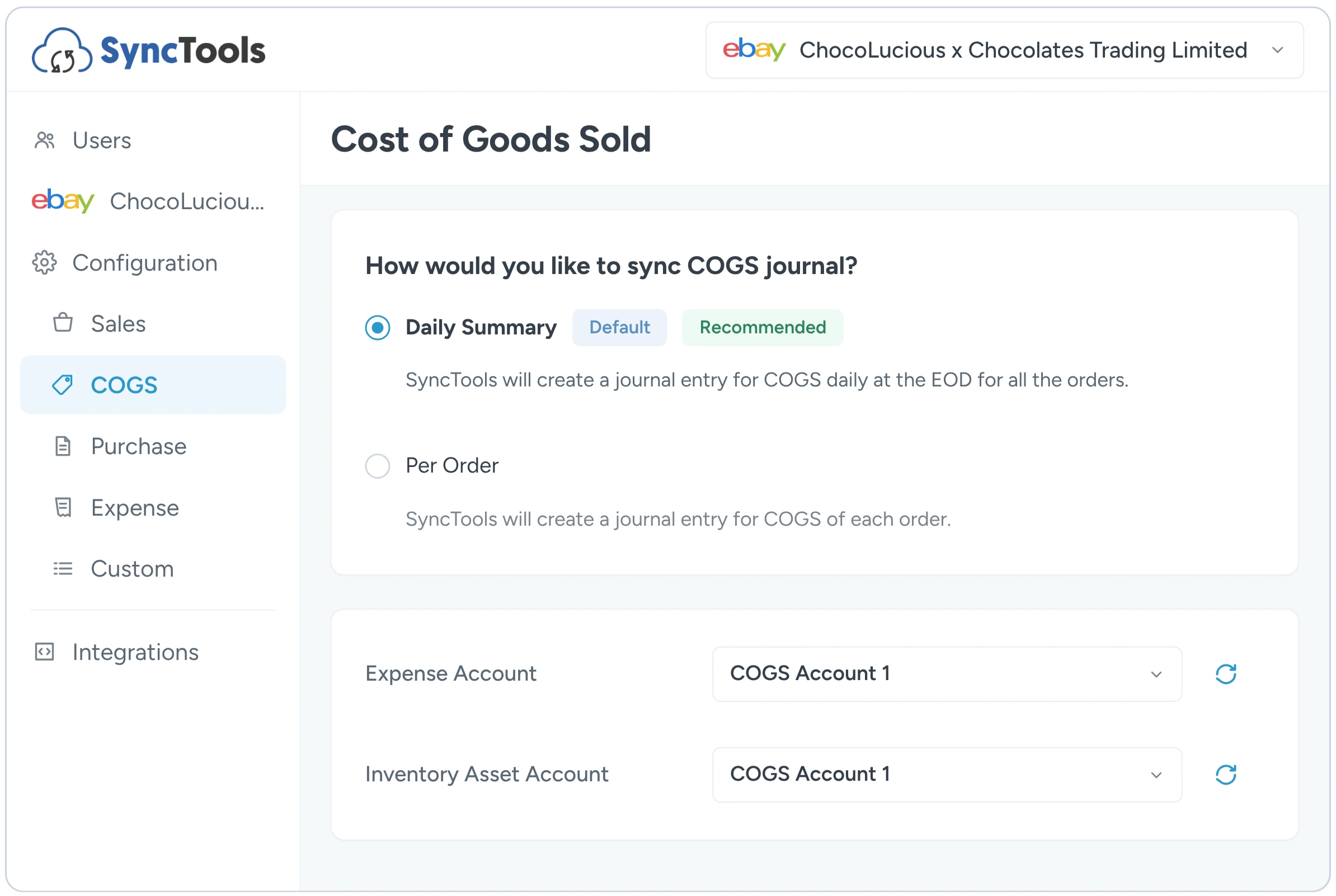Viewport: 1336px width, 896px height.
Task: Open the Sales configuration page
Action: point(153,323)
